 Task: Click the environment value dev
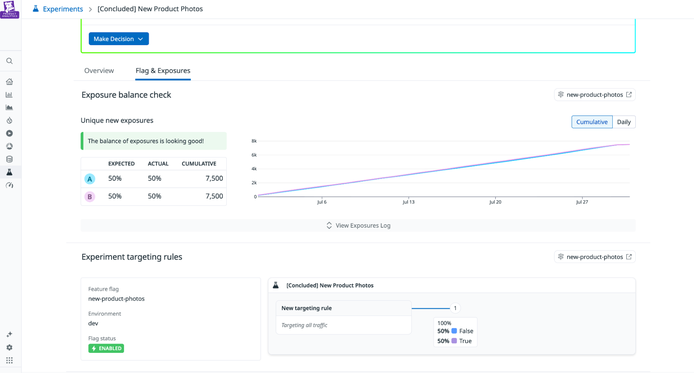93,323
